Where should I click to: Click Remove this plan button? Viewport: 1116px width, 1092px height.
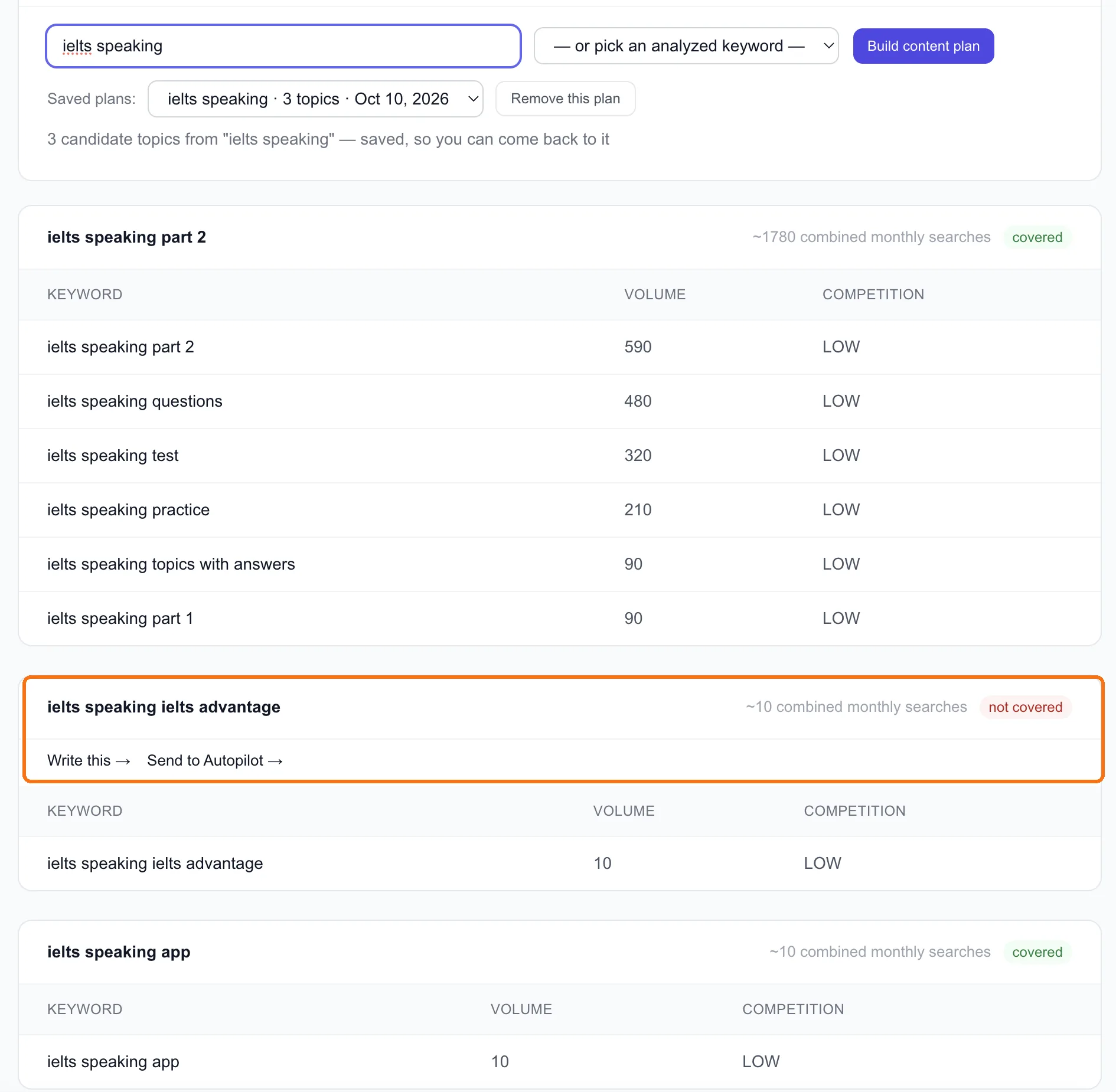point(566,99)
